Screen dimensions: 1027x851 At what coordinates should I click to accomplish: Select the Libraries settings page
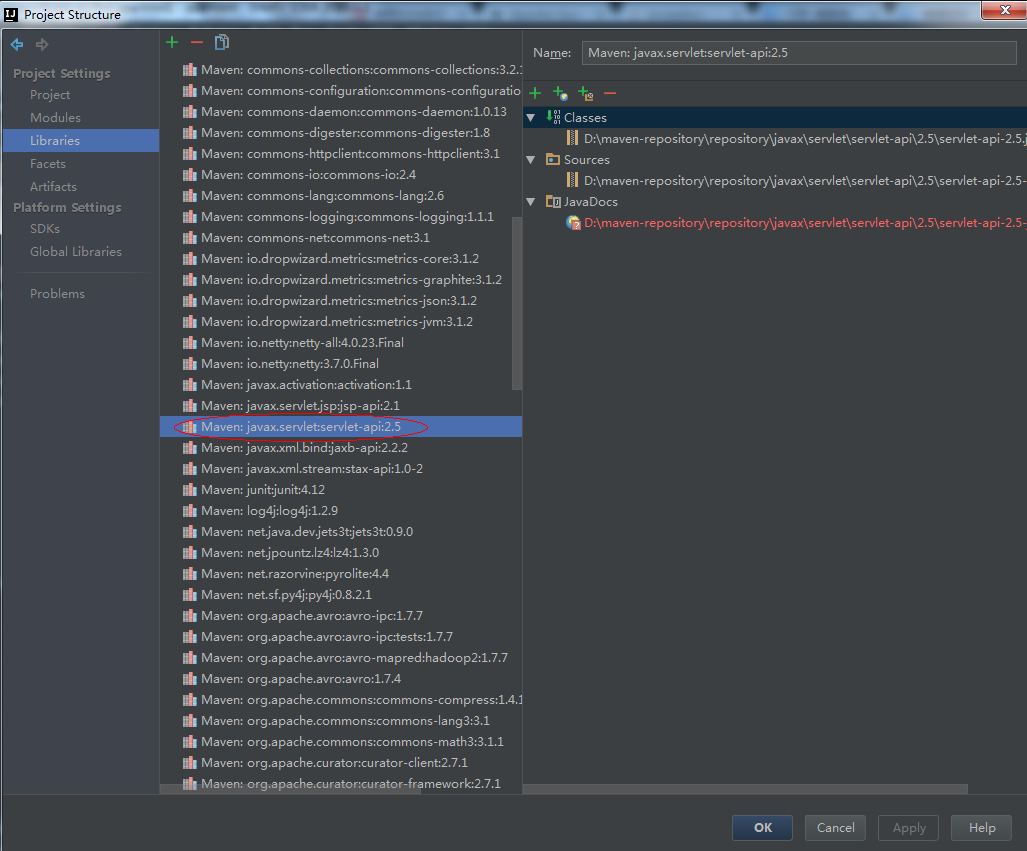[x=81, y=141]
